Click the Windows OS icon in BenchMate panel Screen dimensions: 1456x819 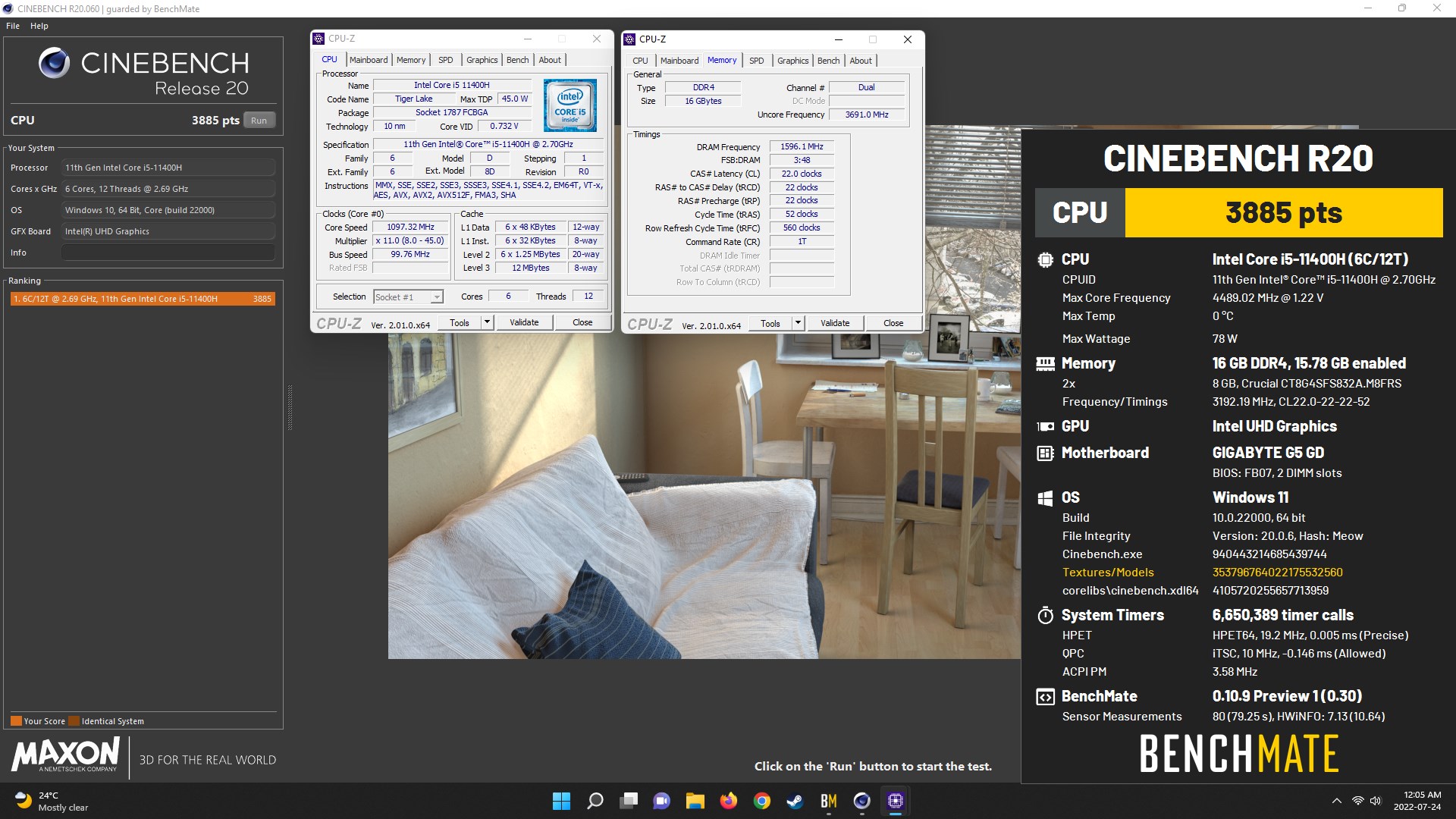click(x=1046, y=498)
